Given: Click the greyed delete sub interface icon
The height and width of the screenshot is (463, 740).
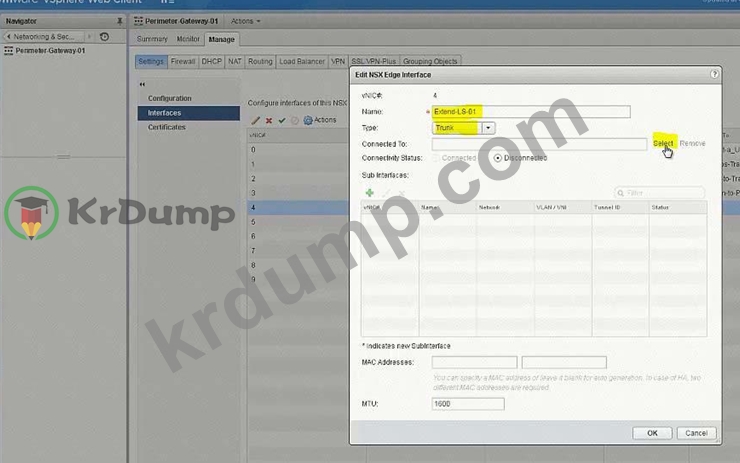Looking at the screenshot, I should pyautogui.click(x=402, y=193).
